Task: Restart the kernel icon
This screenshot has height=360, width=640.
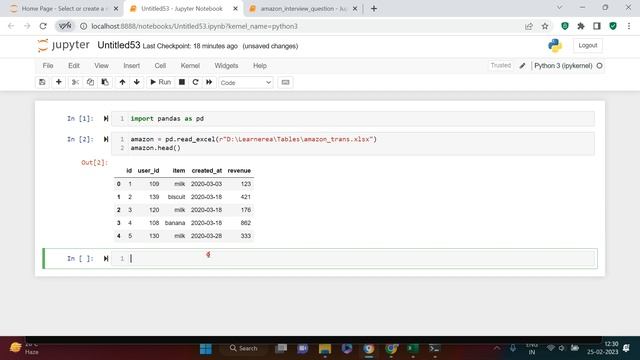Action: pyautogui.click(x=195, y=82)
